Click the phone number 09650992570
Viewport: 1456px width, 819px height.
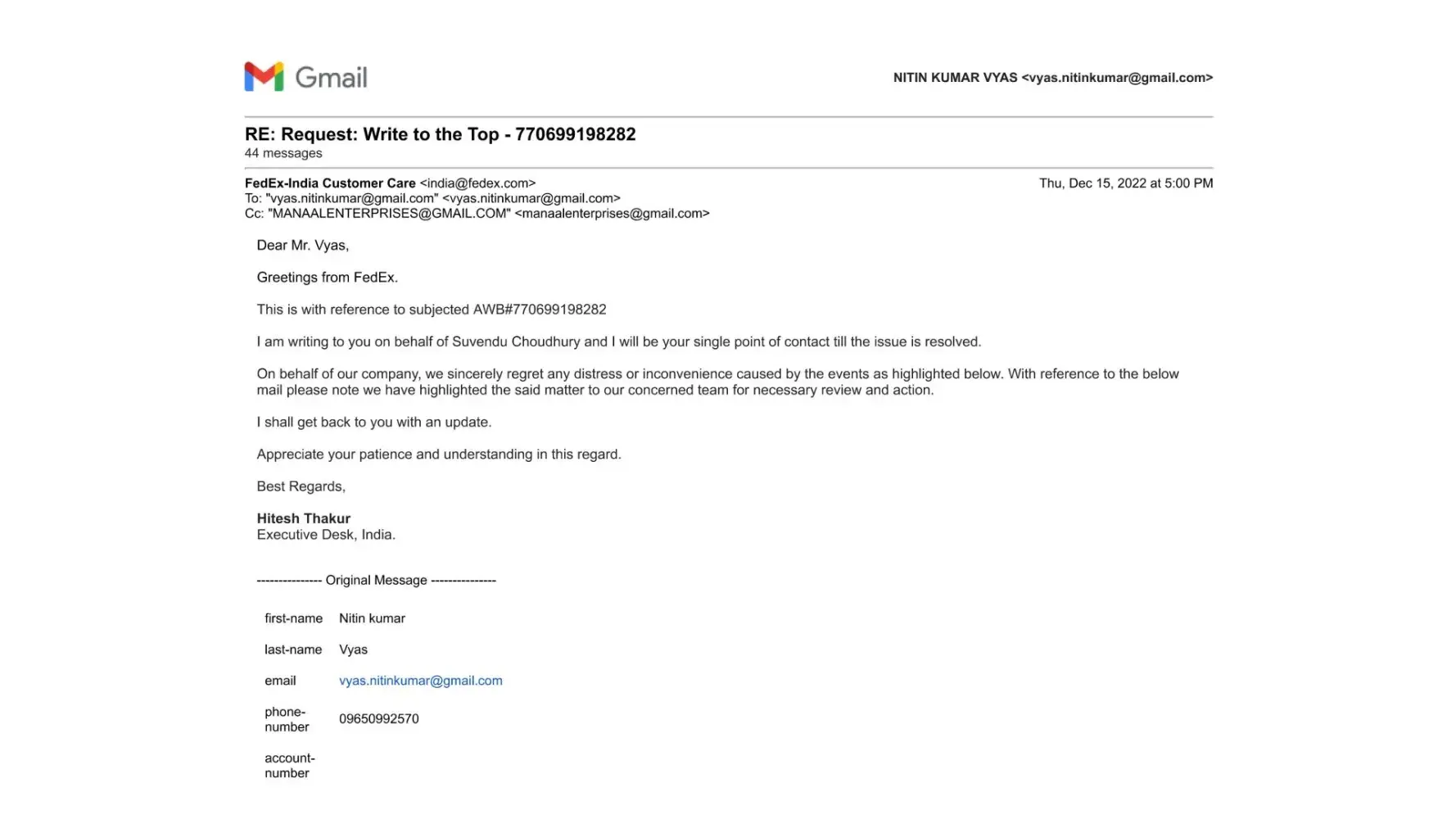[x=378, y=719]
